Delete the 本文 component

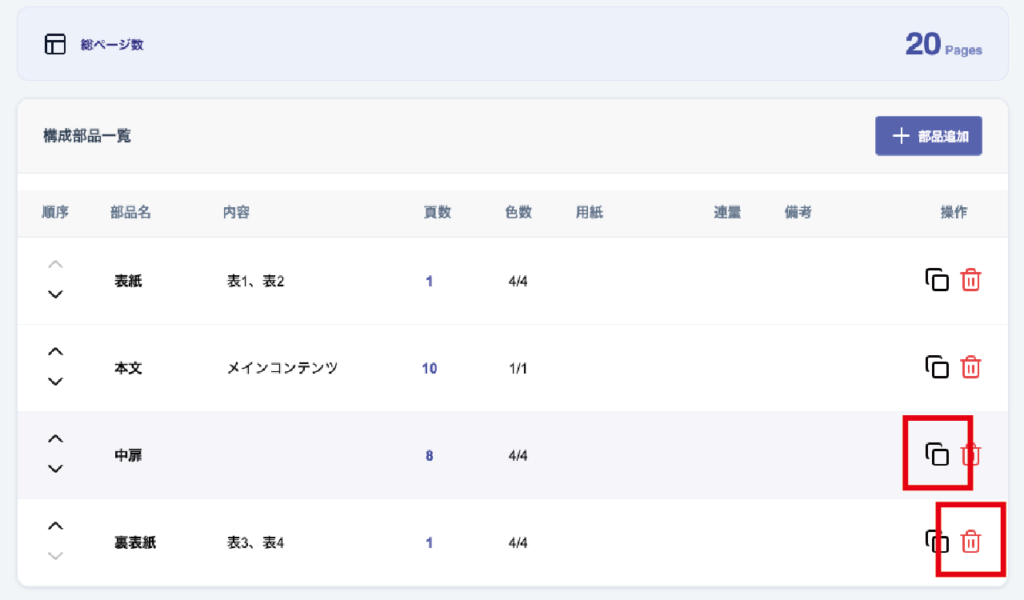pos(970,368)
